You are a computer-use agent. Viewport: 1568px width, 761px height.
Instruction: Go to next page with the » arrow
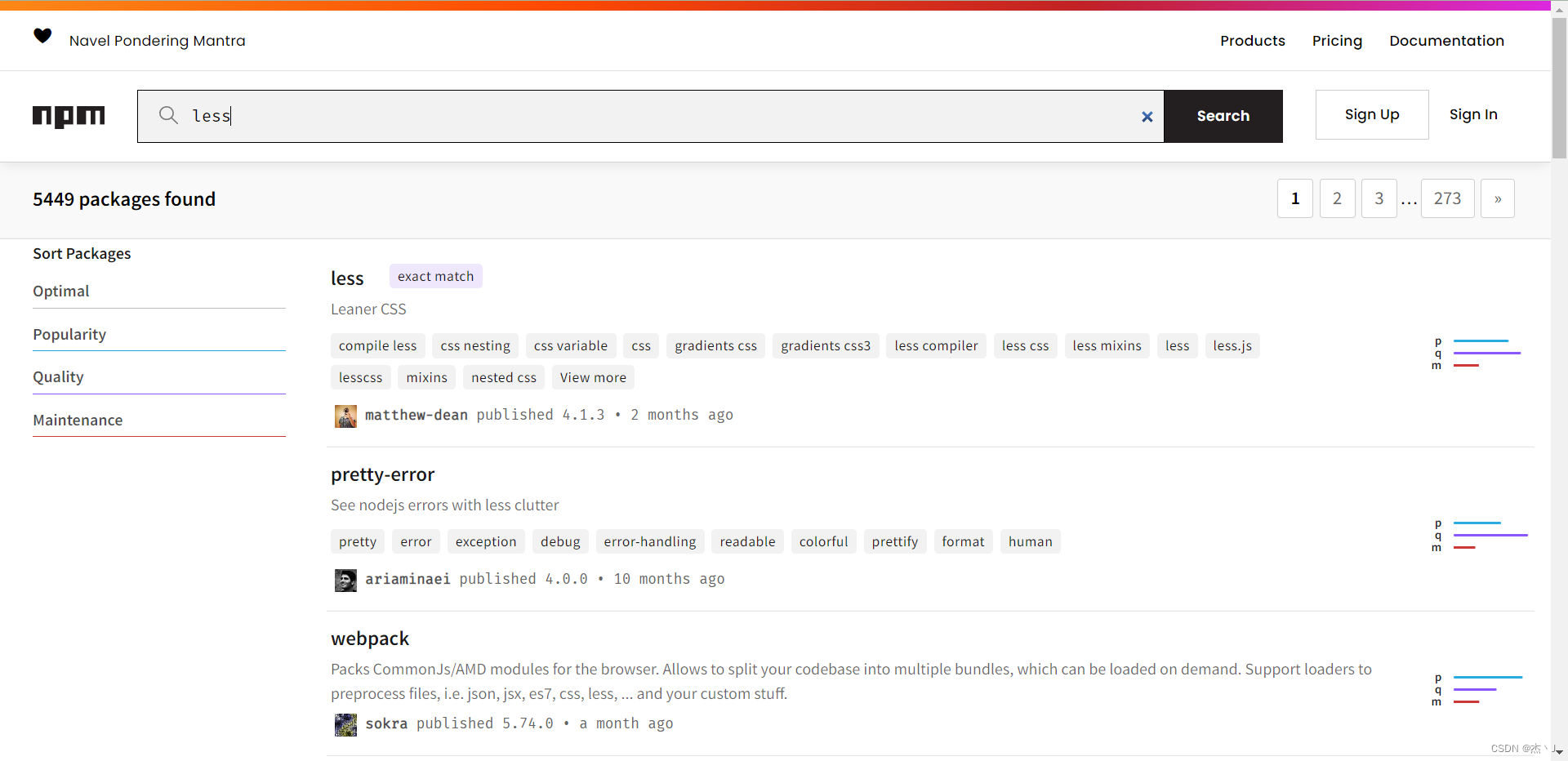pyautogui.click(x=1497, y=198)
